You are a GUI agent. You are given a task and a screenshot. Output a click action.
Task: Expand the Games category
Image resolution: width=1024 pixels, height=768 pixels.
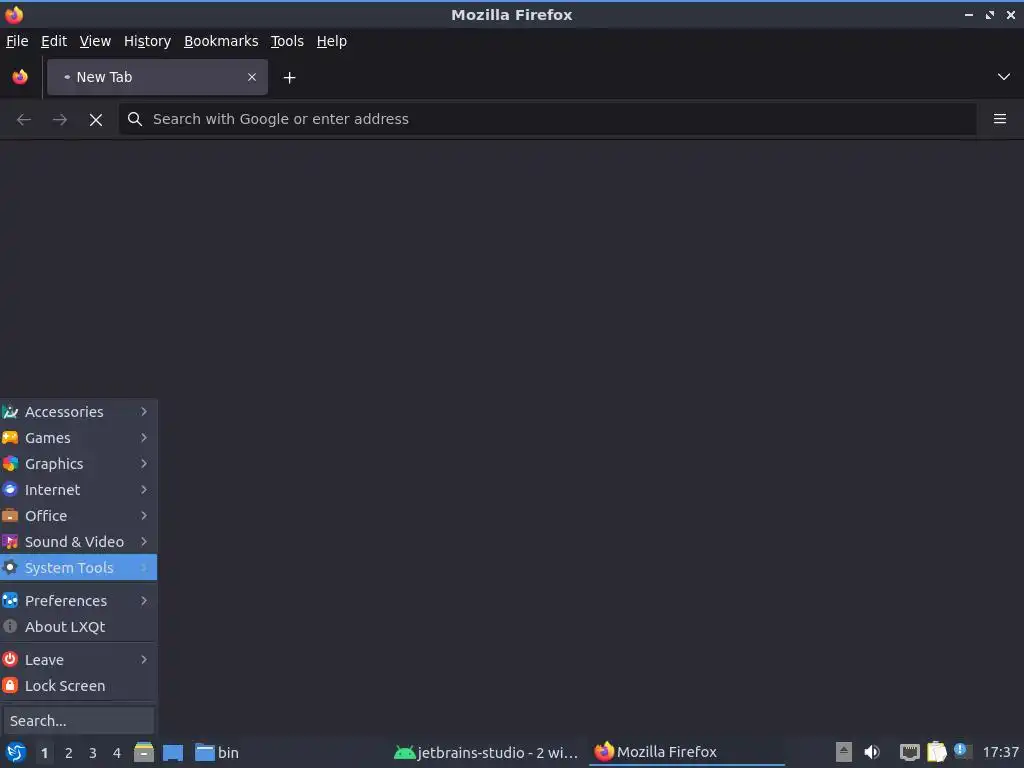(x=78, y=438)
